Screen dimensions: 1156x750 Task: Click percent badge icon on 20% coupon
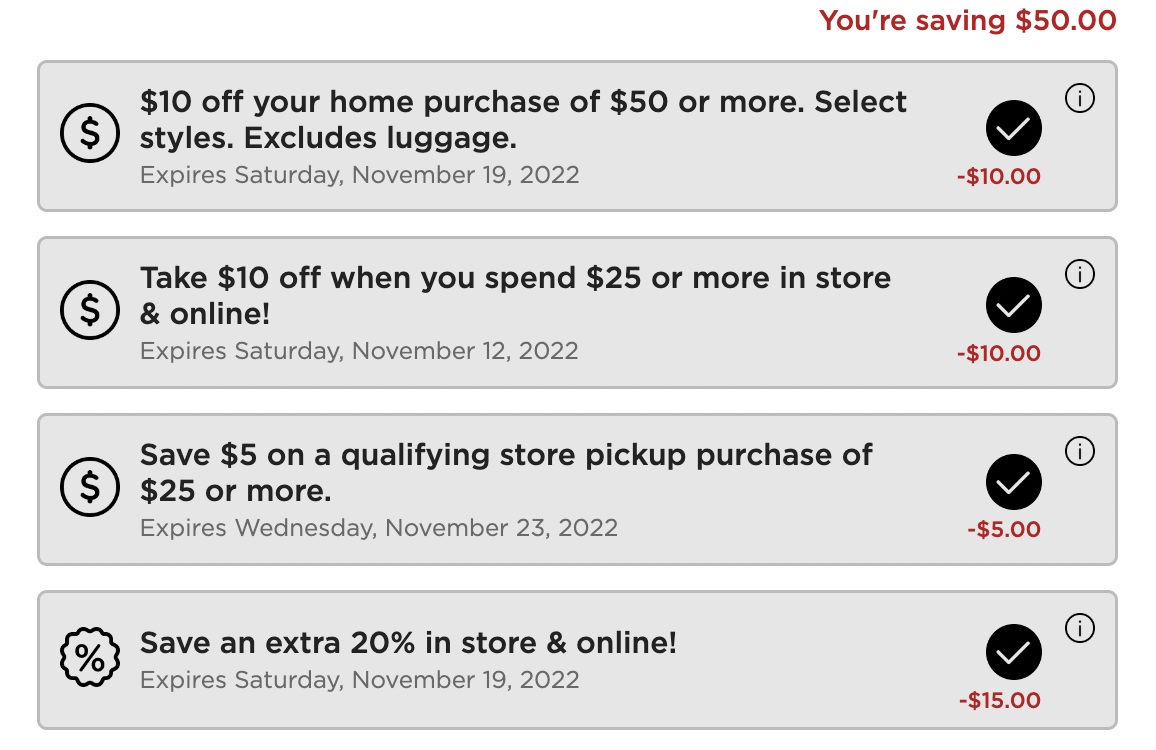[90, 658]
